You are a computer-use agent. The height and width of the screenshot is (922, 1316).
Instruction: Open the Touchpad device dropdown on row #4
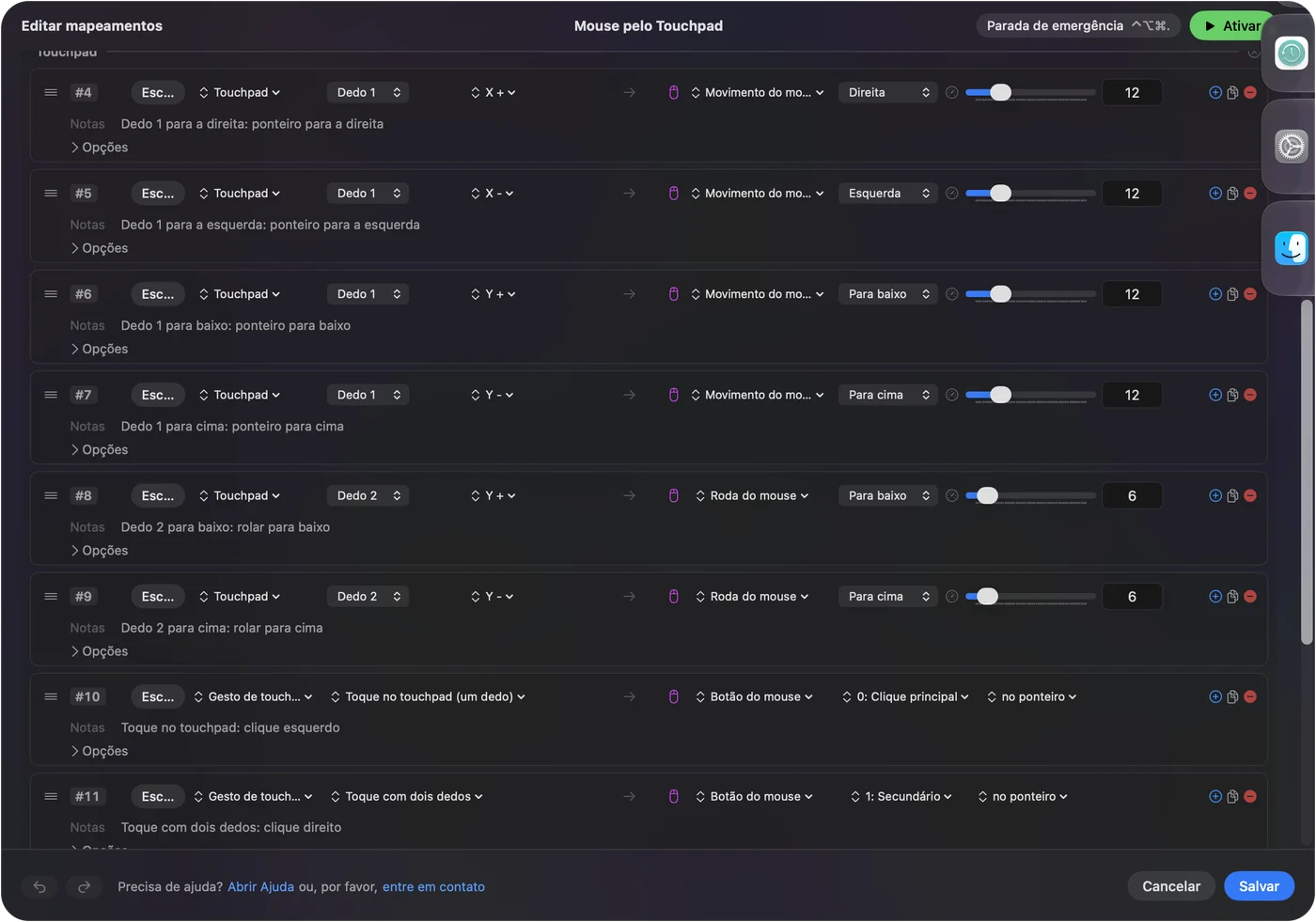[x=240, y=92]
